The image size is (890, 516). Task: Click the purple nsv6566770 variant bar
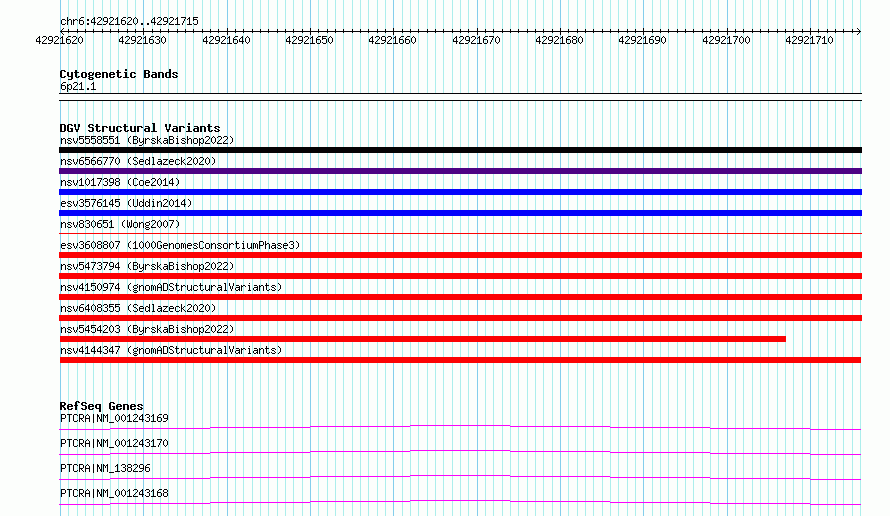click(460, 171)
